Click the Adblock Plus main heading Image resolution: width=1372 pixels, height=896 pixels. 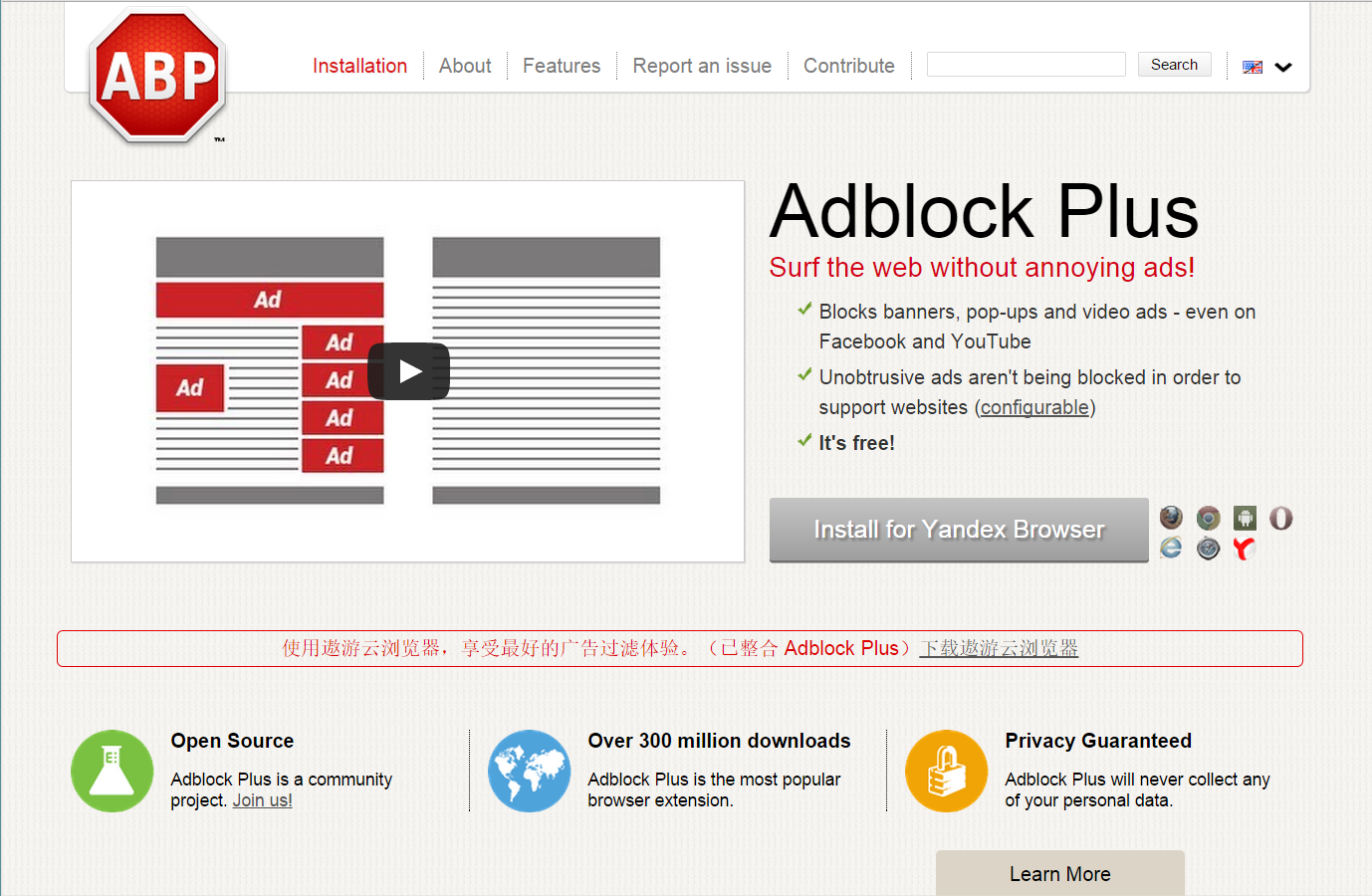pyautogui.click(x=984, y=212)
